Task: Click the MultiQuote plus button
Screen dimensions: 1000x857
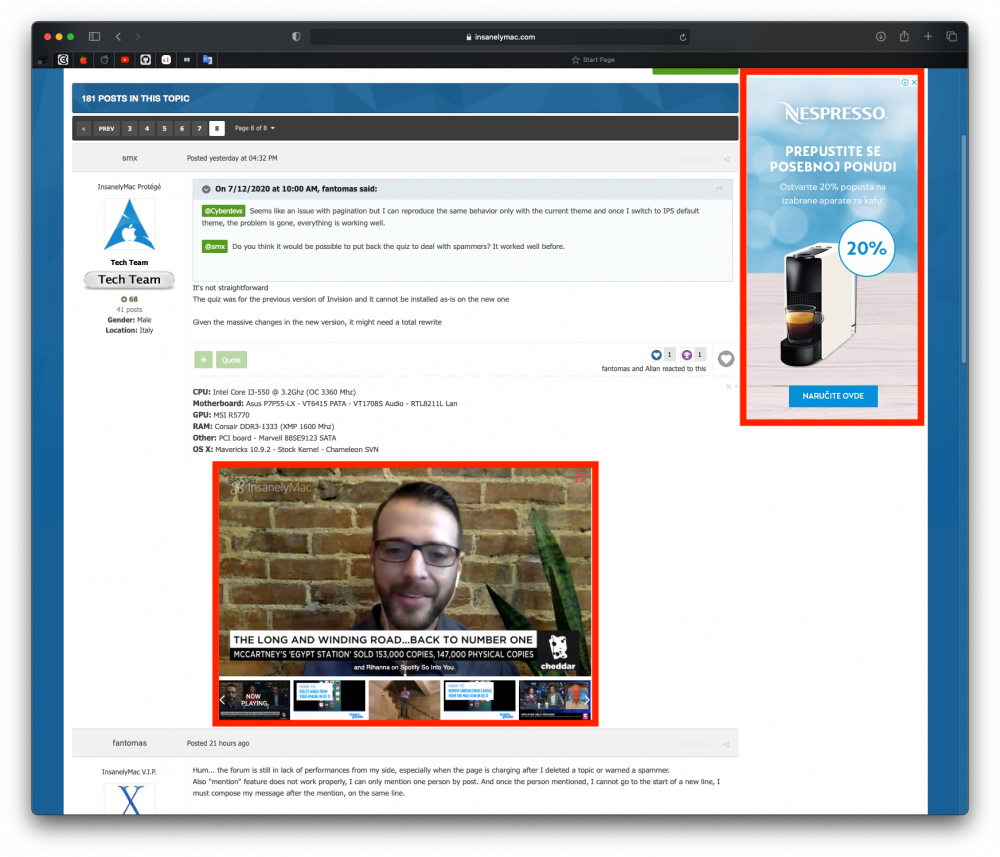Action: click(203, 360)
